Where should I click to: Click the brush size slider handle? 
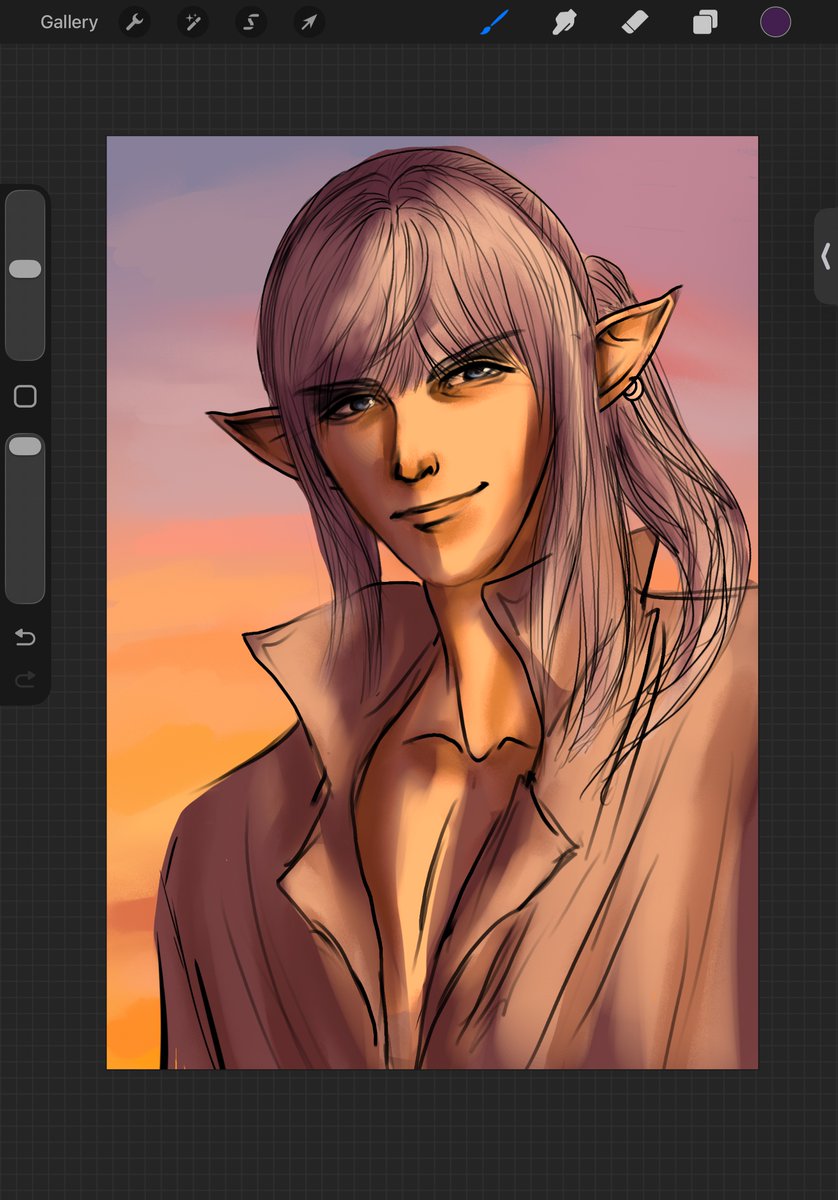click(25, 269)
